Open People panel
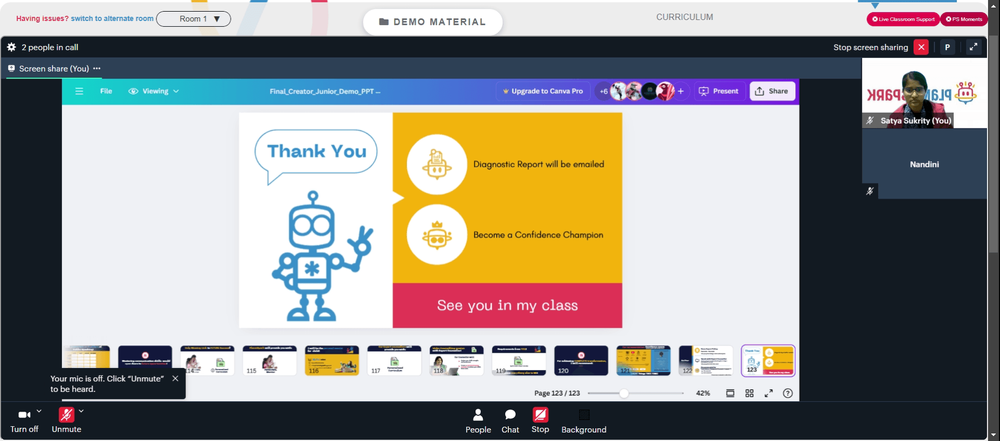 (478, 421)
